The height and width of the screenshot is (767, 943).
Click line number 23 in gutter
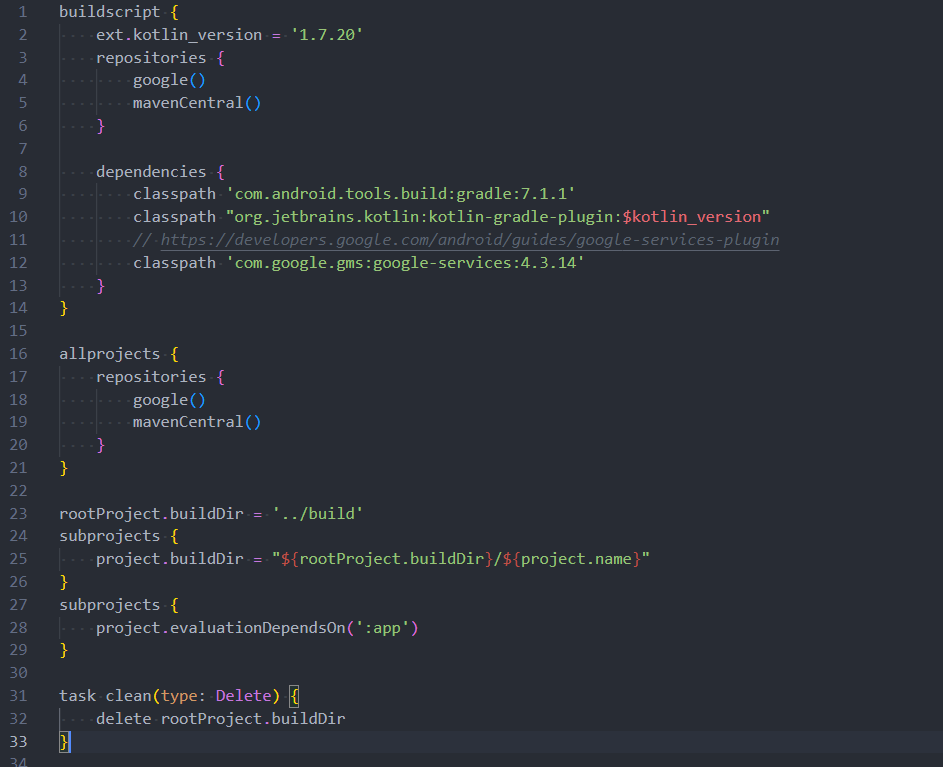tap(19, 514)
